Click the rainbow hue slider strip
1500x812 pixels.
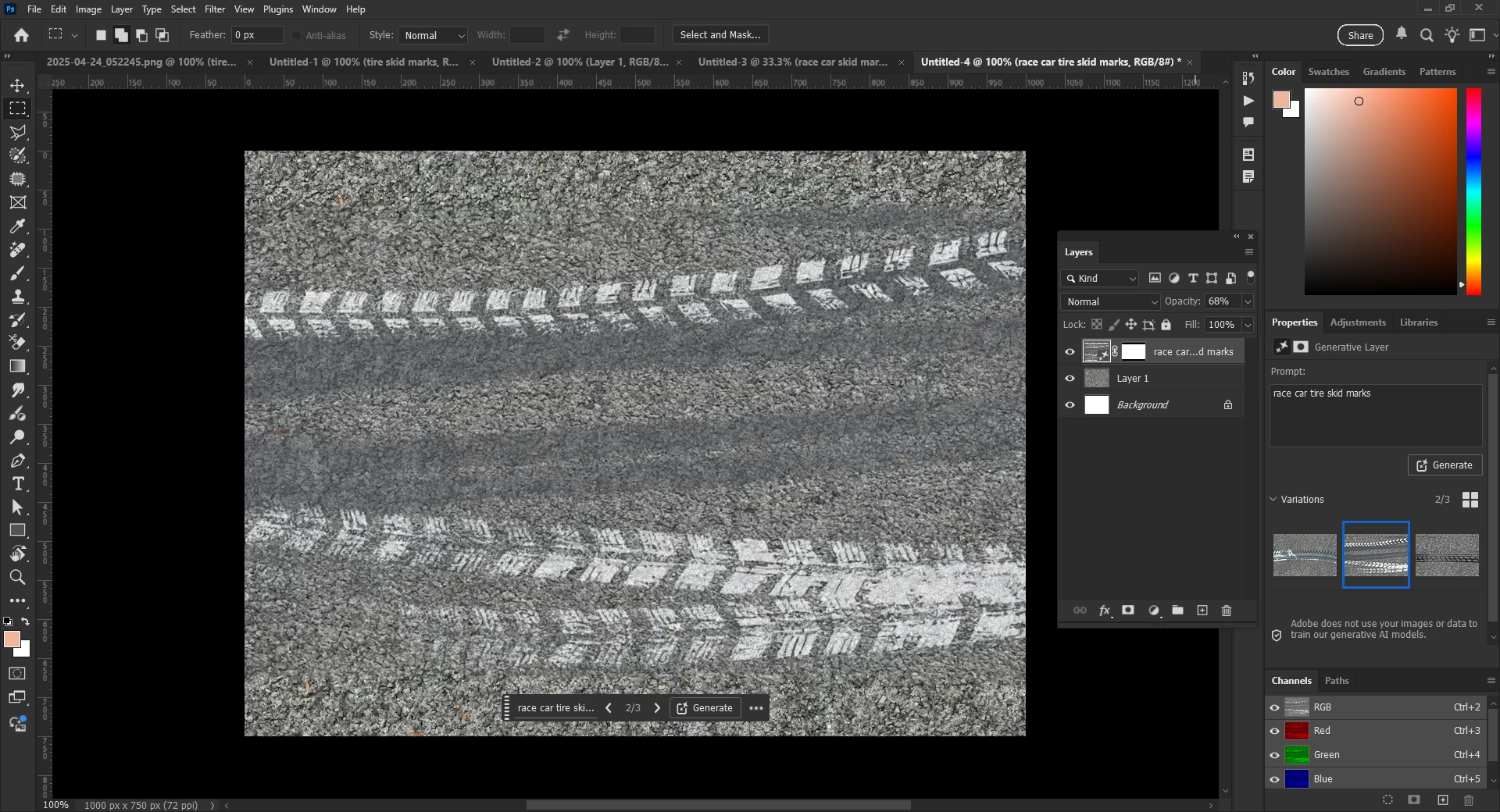click(x=1473, y=191)
